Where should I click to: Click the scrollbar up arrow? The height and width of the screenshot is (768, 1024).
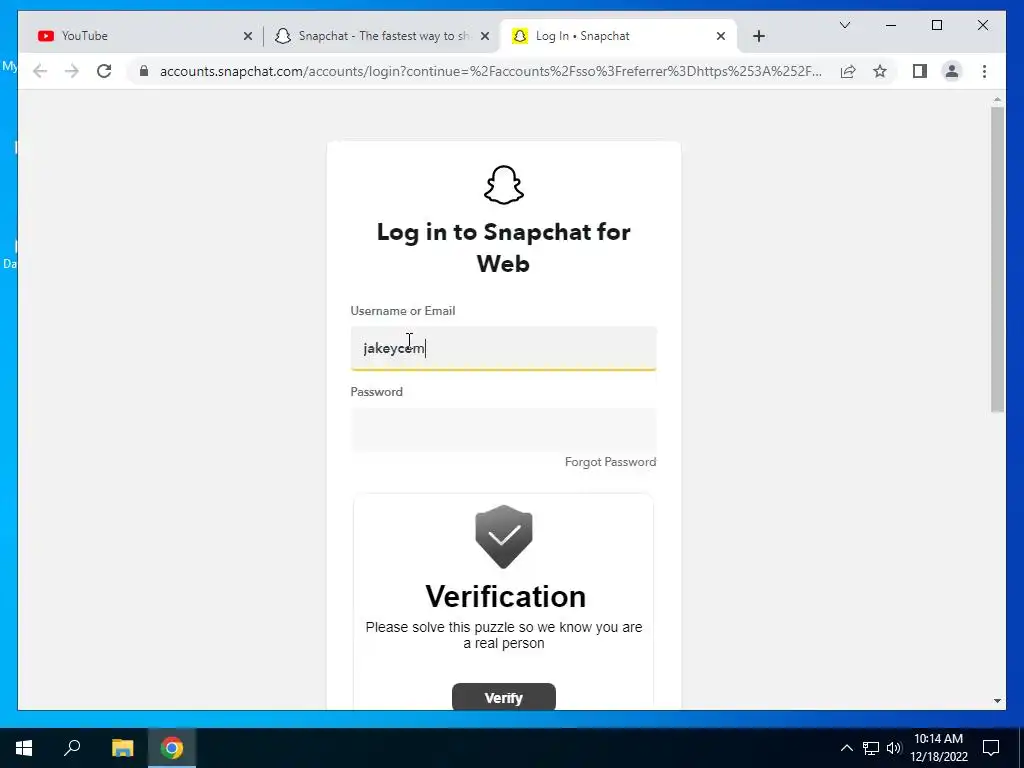[997, 100]
